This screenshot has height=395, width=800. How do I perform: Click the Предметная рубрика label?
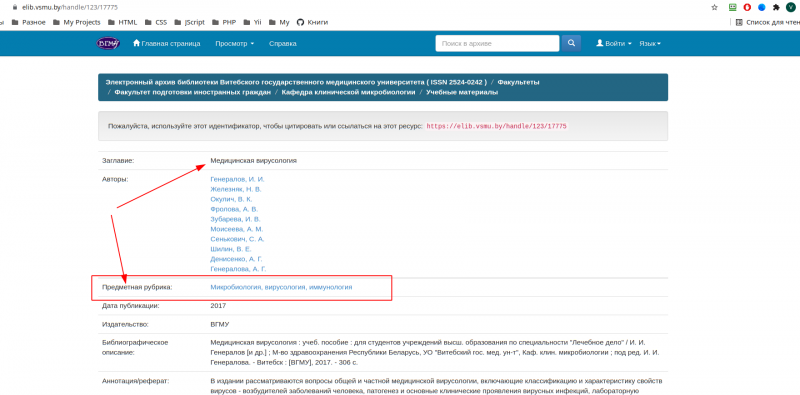pos(137,287)
